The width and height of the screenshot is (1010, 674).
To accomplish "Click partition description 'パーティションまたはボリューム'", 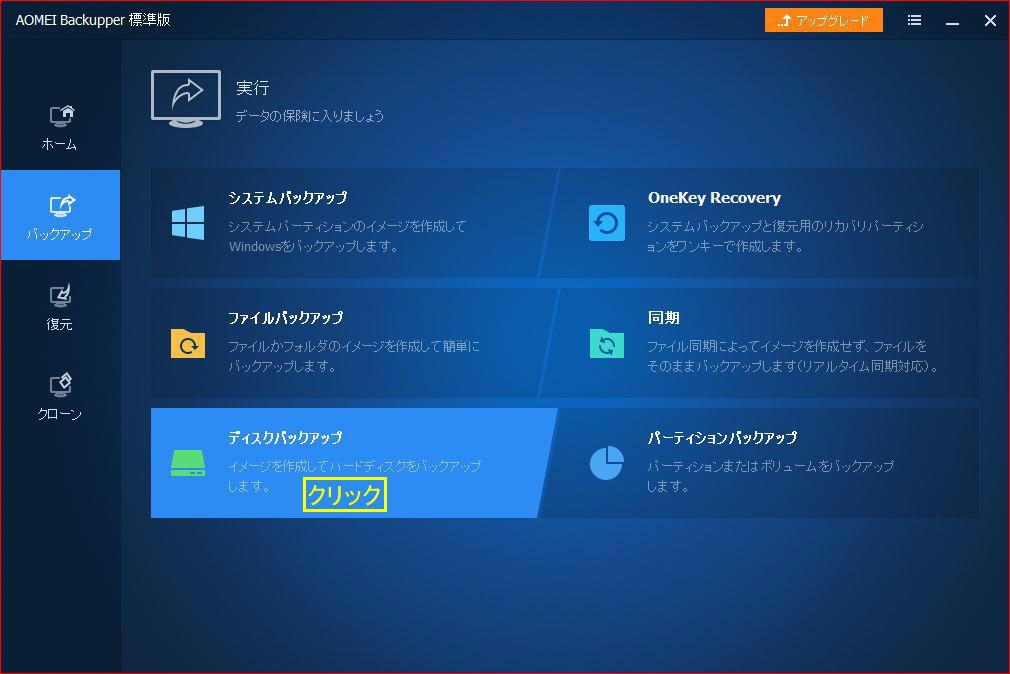I will tap(770, 476).
